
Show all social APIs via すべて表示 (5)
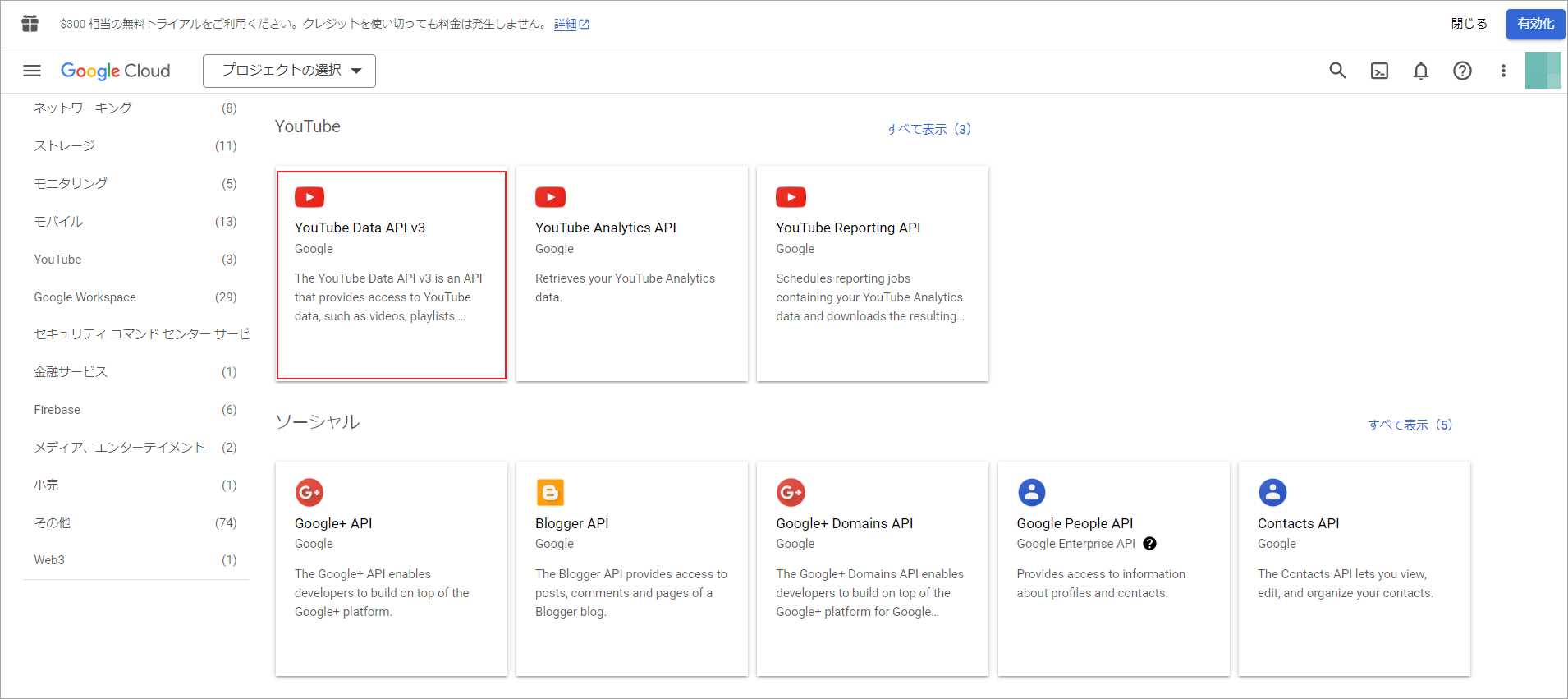[x=1410, y=425]
